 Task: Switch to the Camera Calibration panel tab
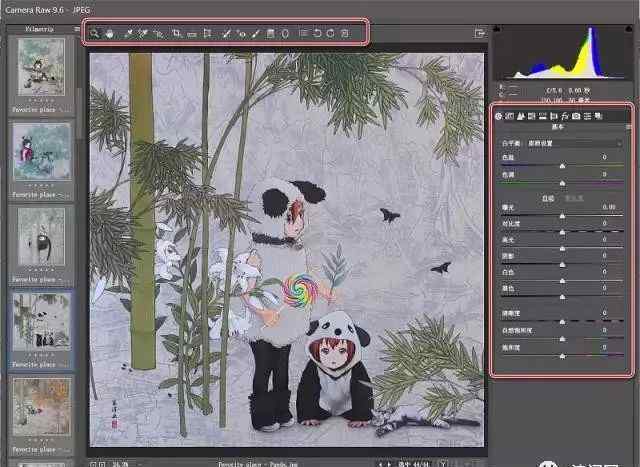[x=576, y=116]
